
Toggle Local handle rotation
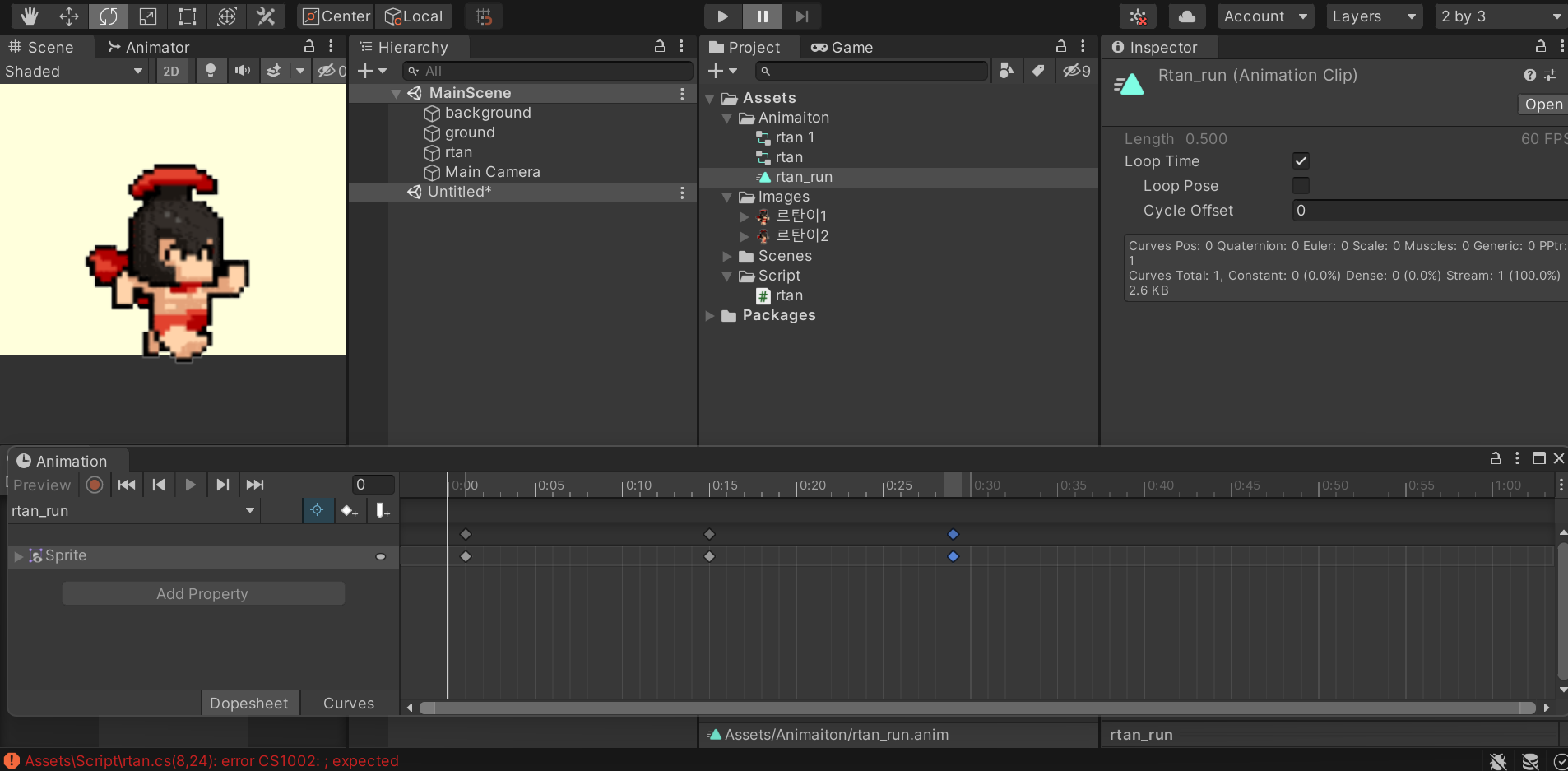tap(415, 16)
